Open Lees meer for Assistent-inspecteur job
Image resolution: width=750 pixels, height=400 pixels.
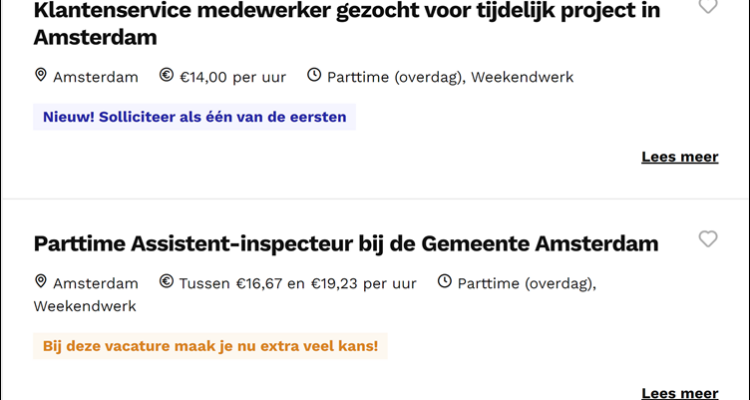click(x=679, y=393)
